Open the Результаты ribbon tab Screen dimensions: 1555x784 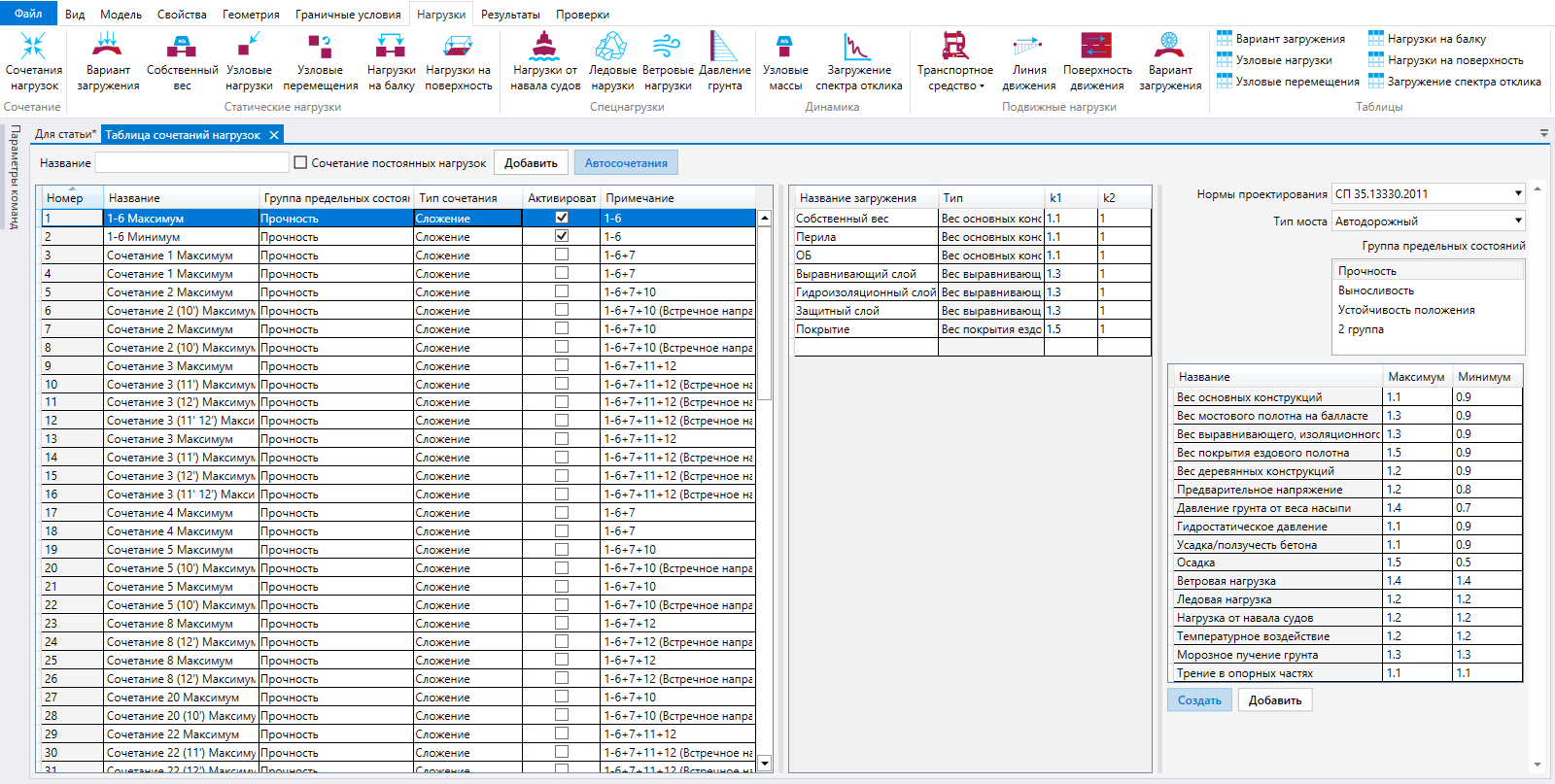click(x=510, y=15)
